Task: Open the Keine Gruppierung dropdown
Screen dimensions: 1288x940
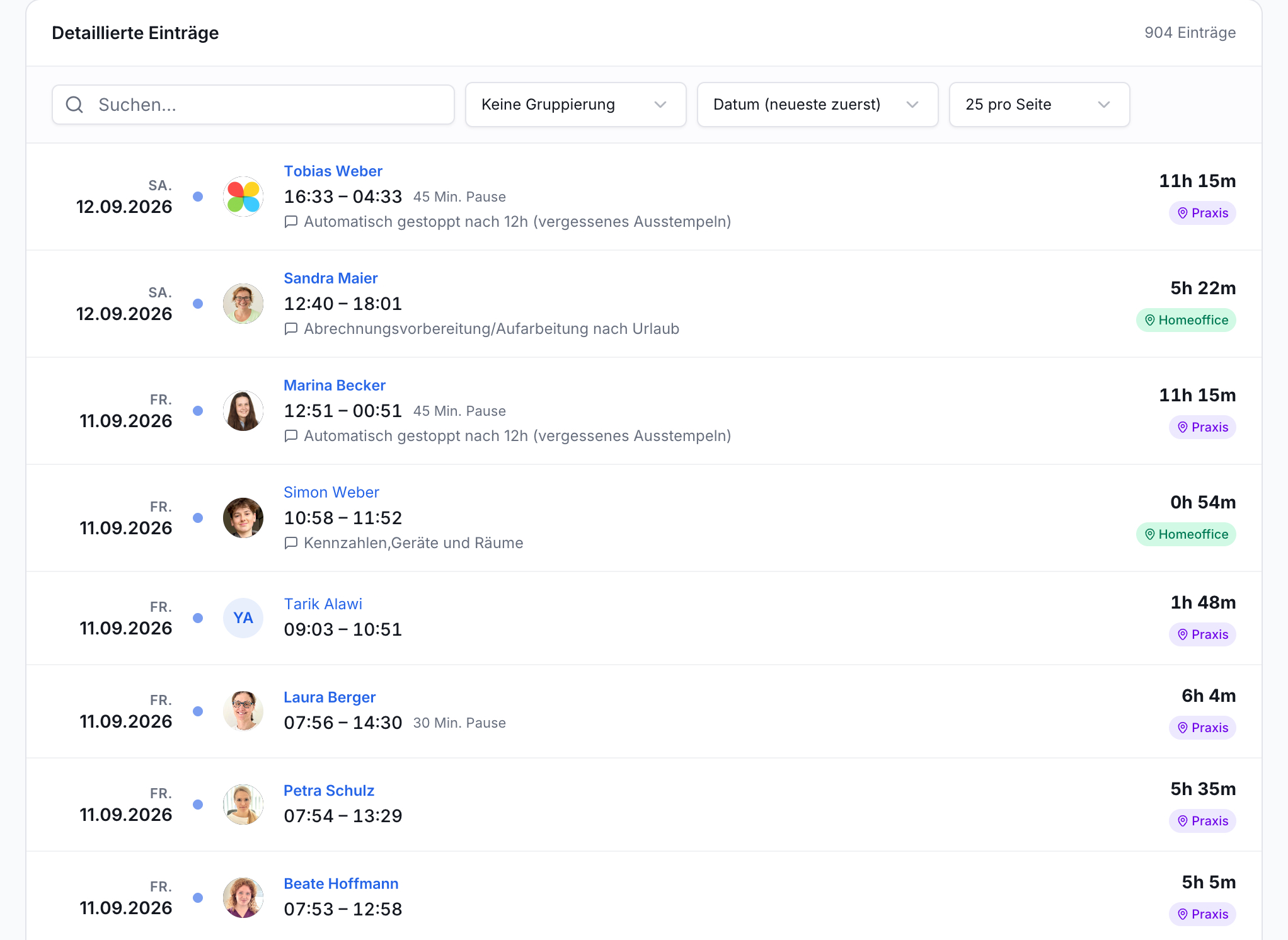Action: coord(575,105)
